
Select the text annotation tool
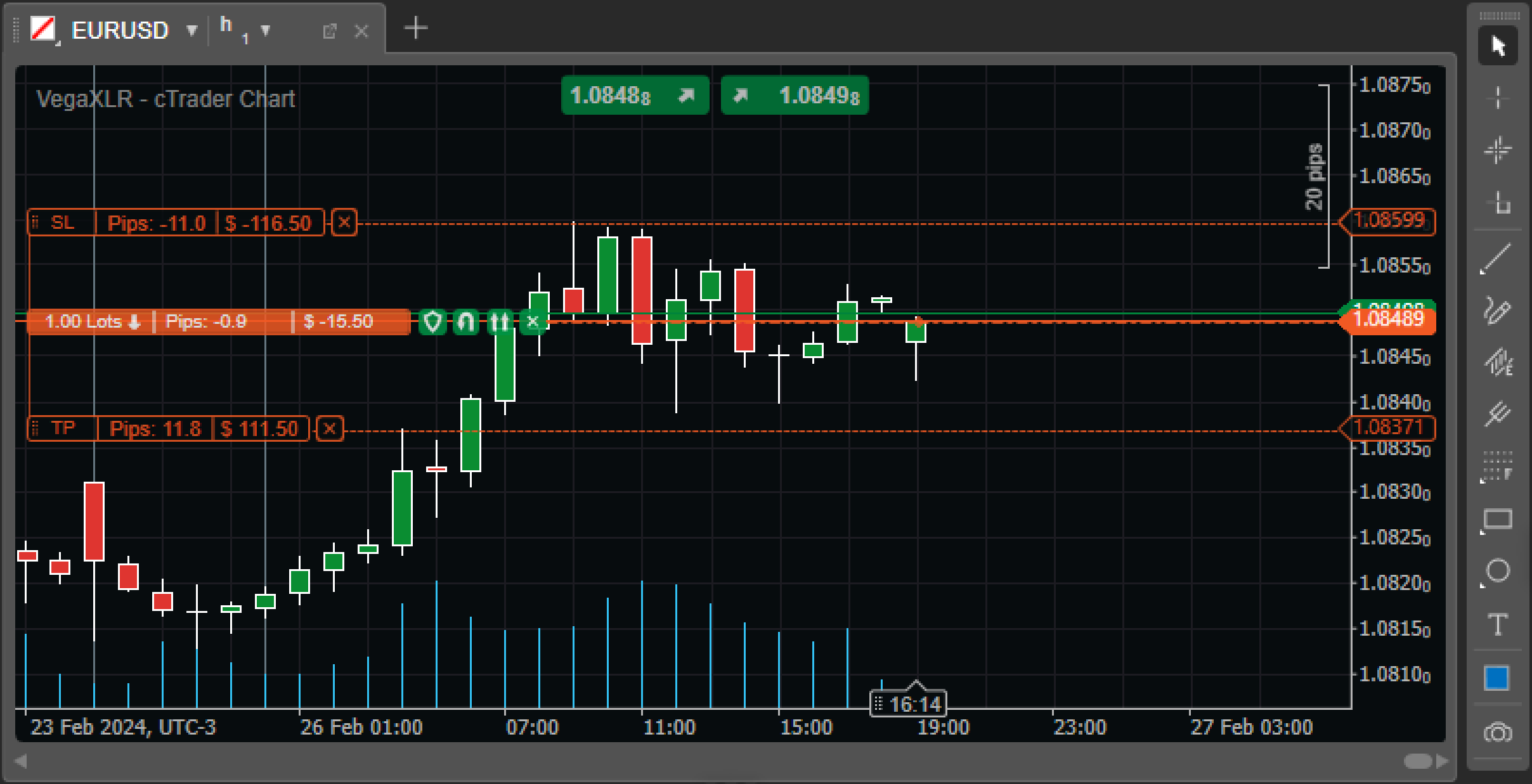(x=1498, y=624)
